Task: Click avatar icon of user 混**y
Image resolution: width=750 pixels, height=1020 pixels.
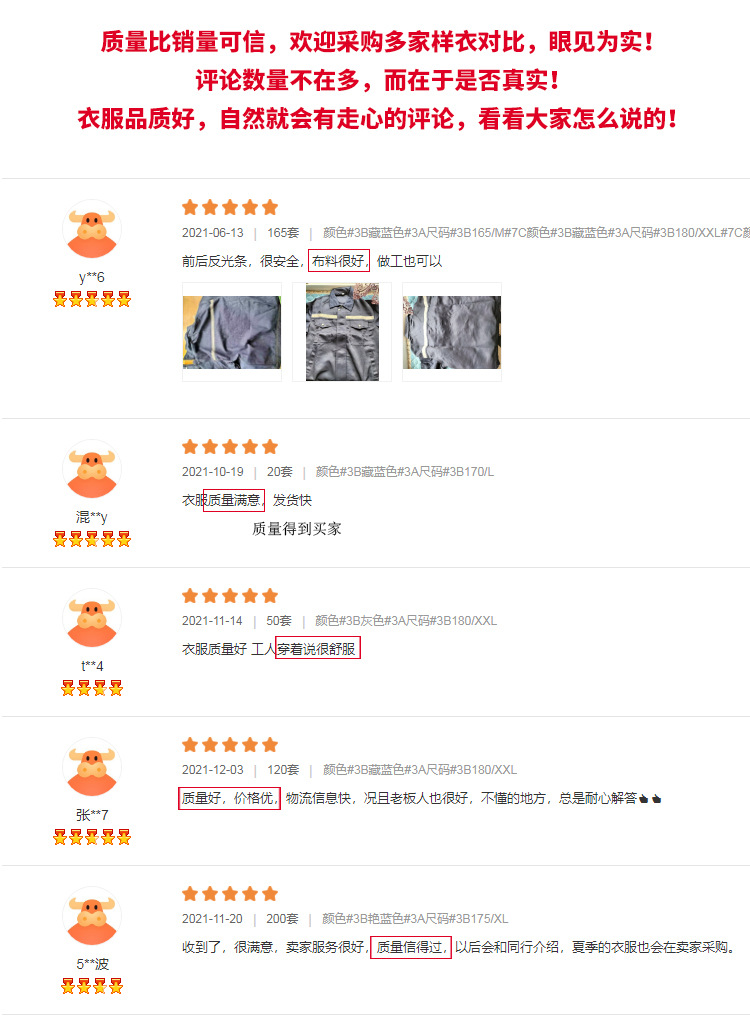Action: point(92,469)
